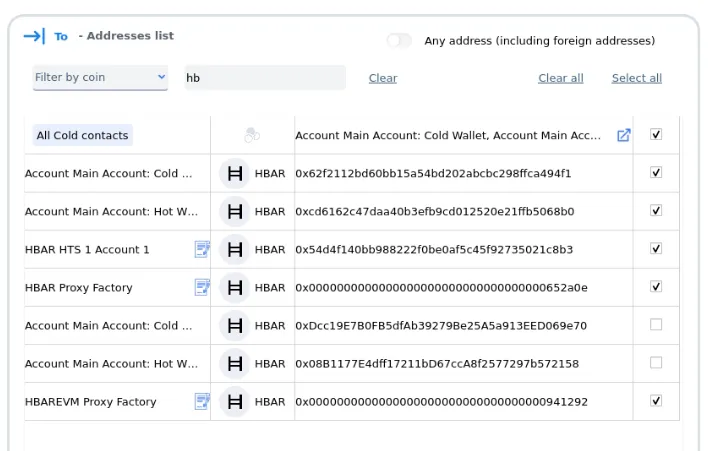Screen dimensions: 722x451
Task: Click address 0x54d4f140bb988222f0be0af5c45f92735021c8b3
Action: pos(434,250)
